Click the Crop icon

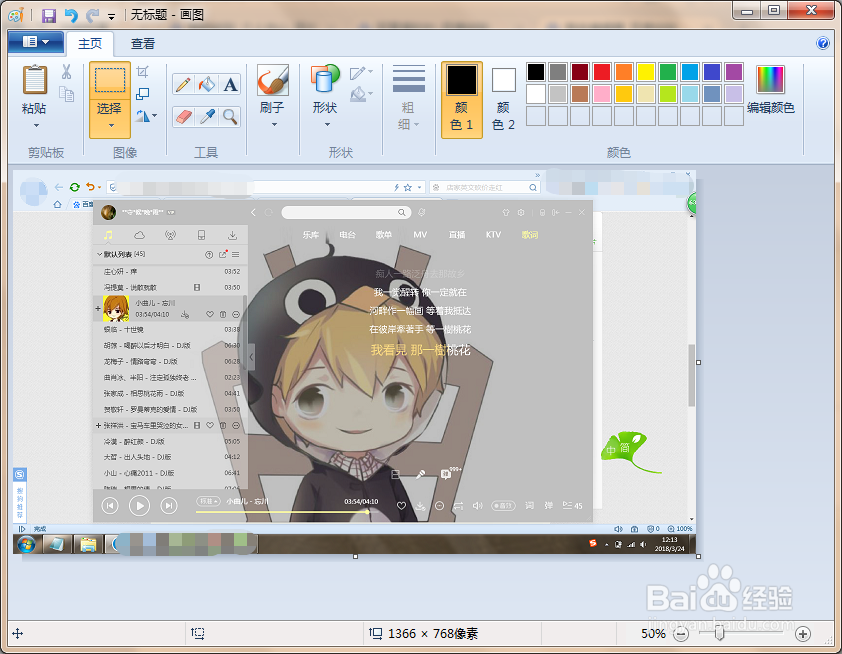click(143, 71)
